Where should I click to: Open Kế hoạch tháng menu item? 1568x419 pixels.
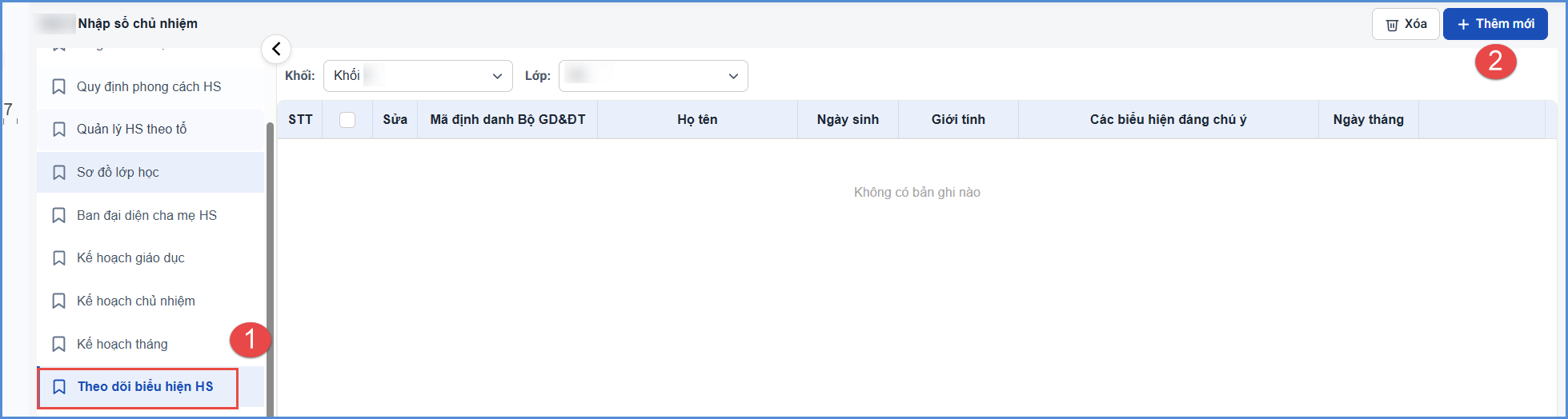[x=150, y=344]
